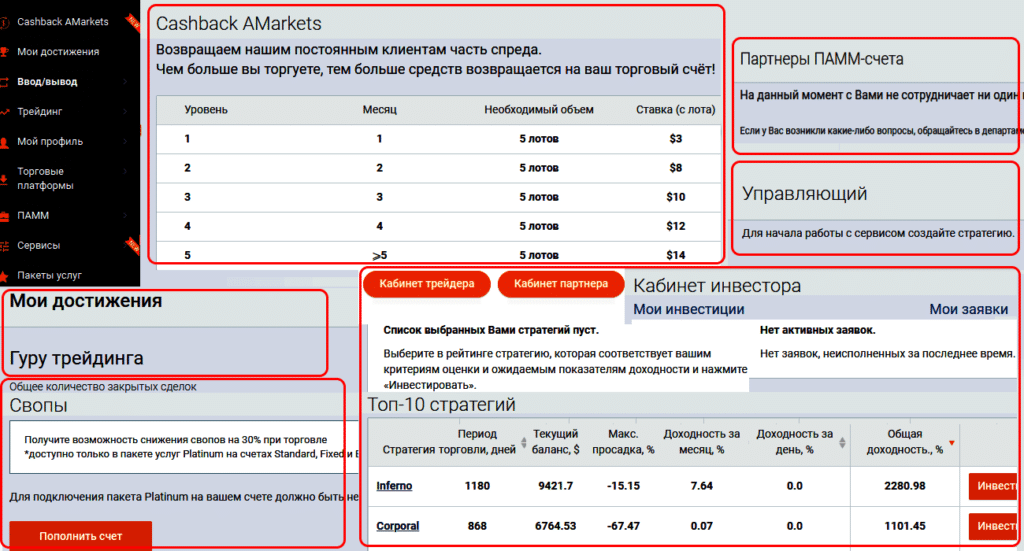Click the Стратегия column header
1024x551 pixels.
pyautogui.click(x=409, y=450)
